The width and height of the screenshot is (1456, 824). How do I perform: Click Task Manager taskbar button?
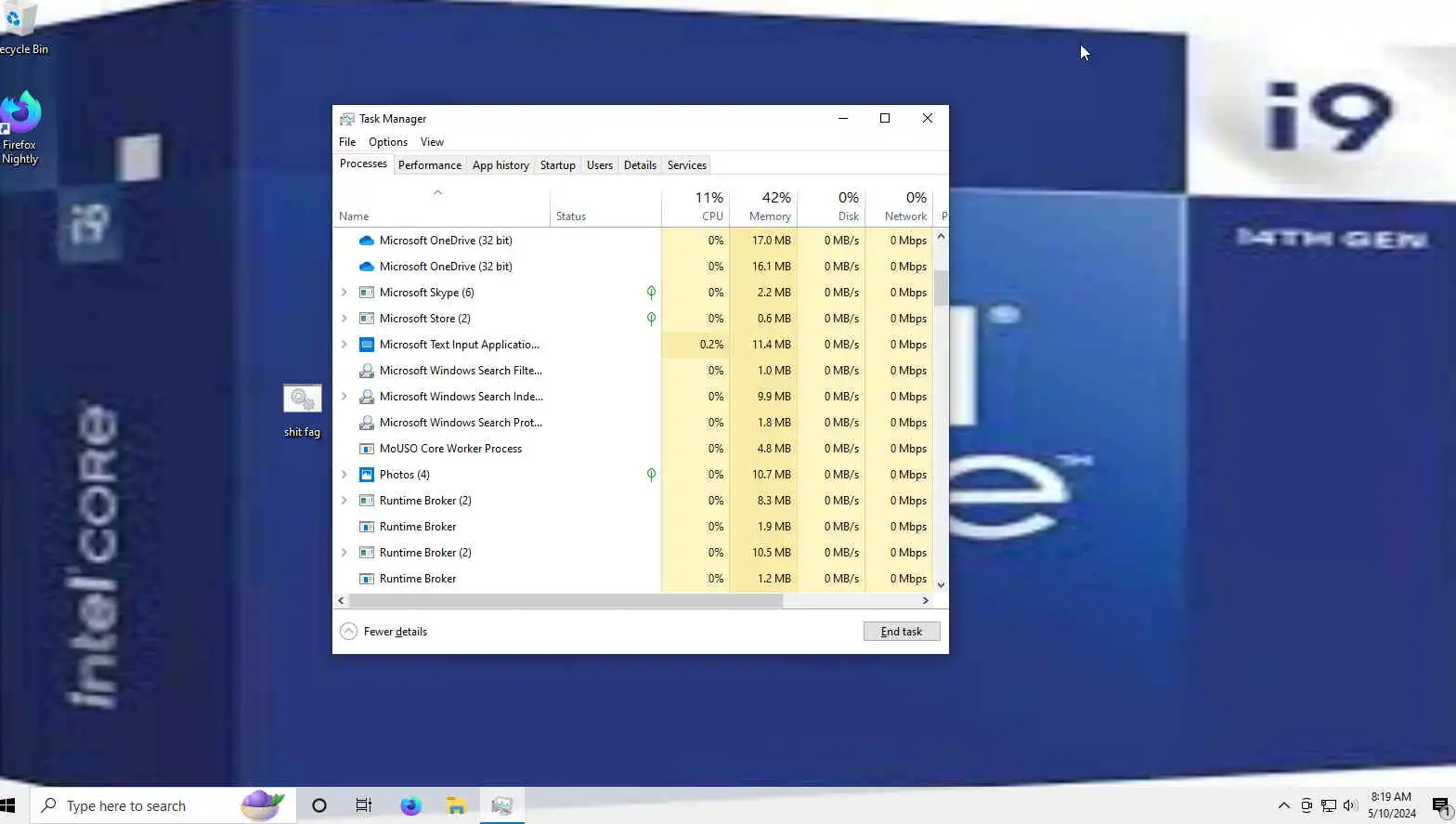point(502,805)
